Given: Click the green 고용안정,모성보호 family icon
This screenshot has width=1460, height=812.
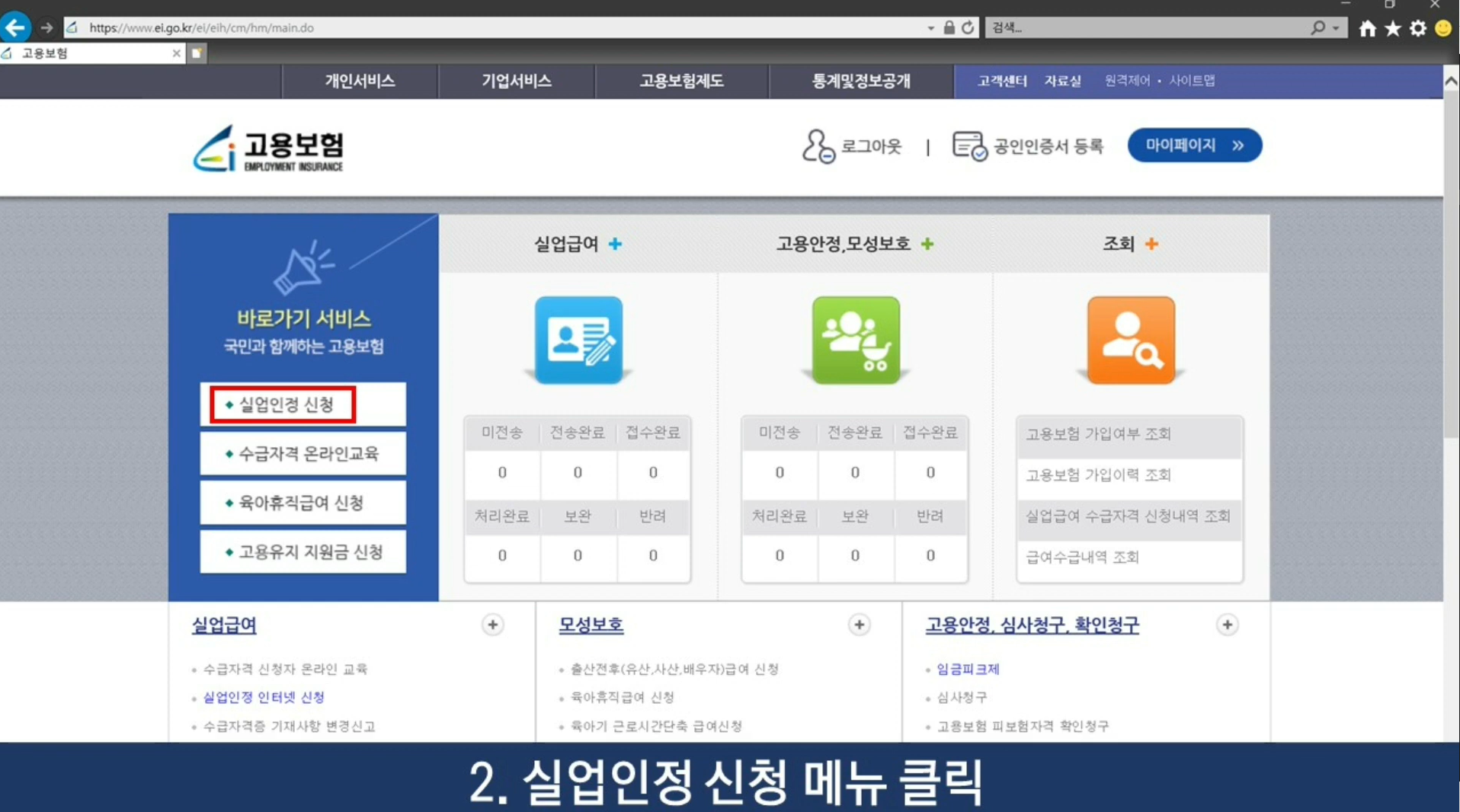Looking at the screenshot, I should pyautogui.click(x=853, y=340).
